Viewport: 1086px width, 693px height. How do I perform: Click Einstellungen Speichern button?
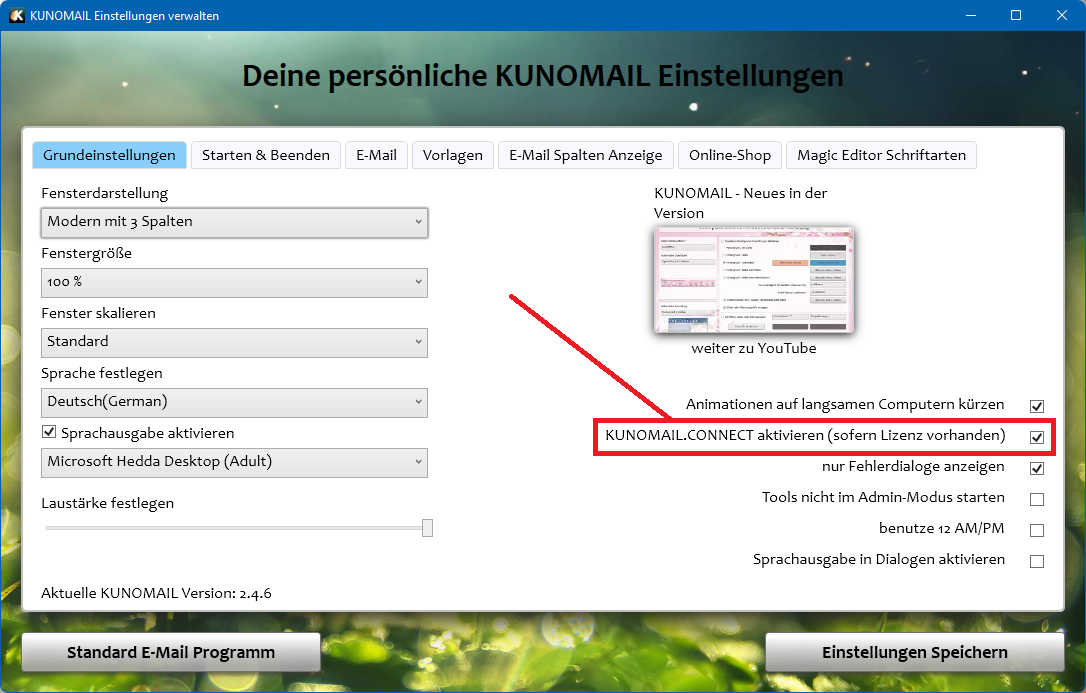914,652
